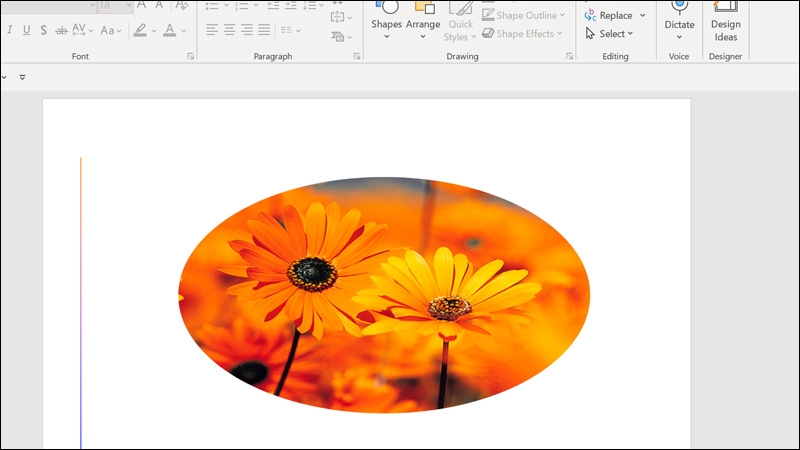The width and height of the screenshot is (800, 450).
Task: Open Format Shape dialog launcher in Drawing
Action: pos(569,56)
